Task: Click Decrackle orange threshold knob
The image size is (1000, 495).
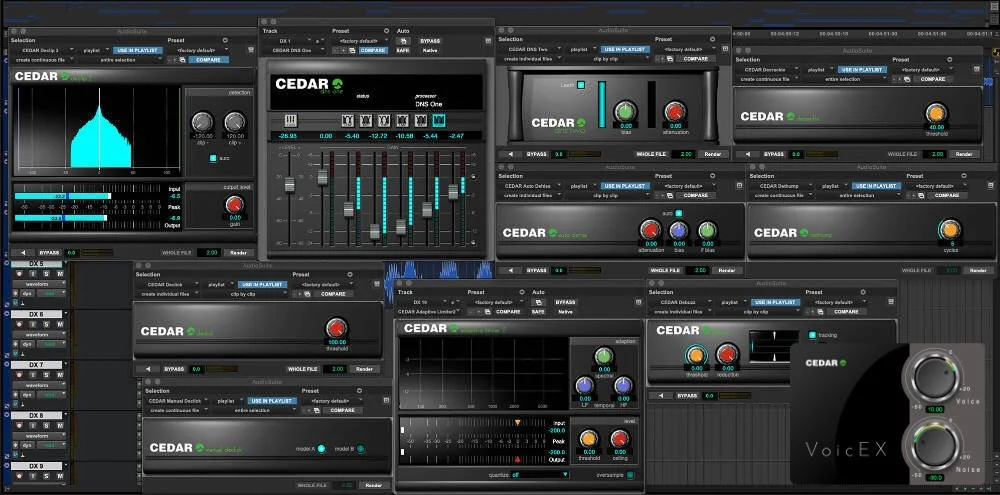Action: (x=936, y=114)
